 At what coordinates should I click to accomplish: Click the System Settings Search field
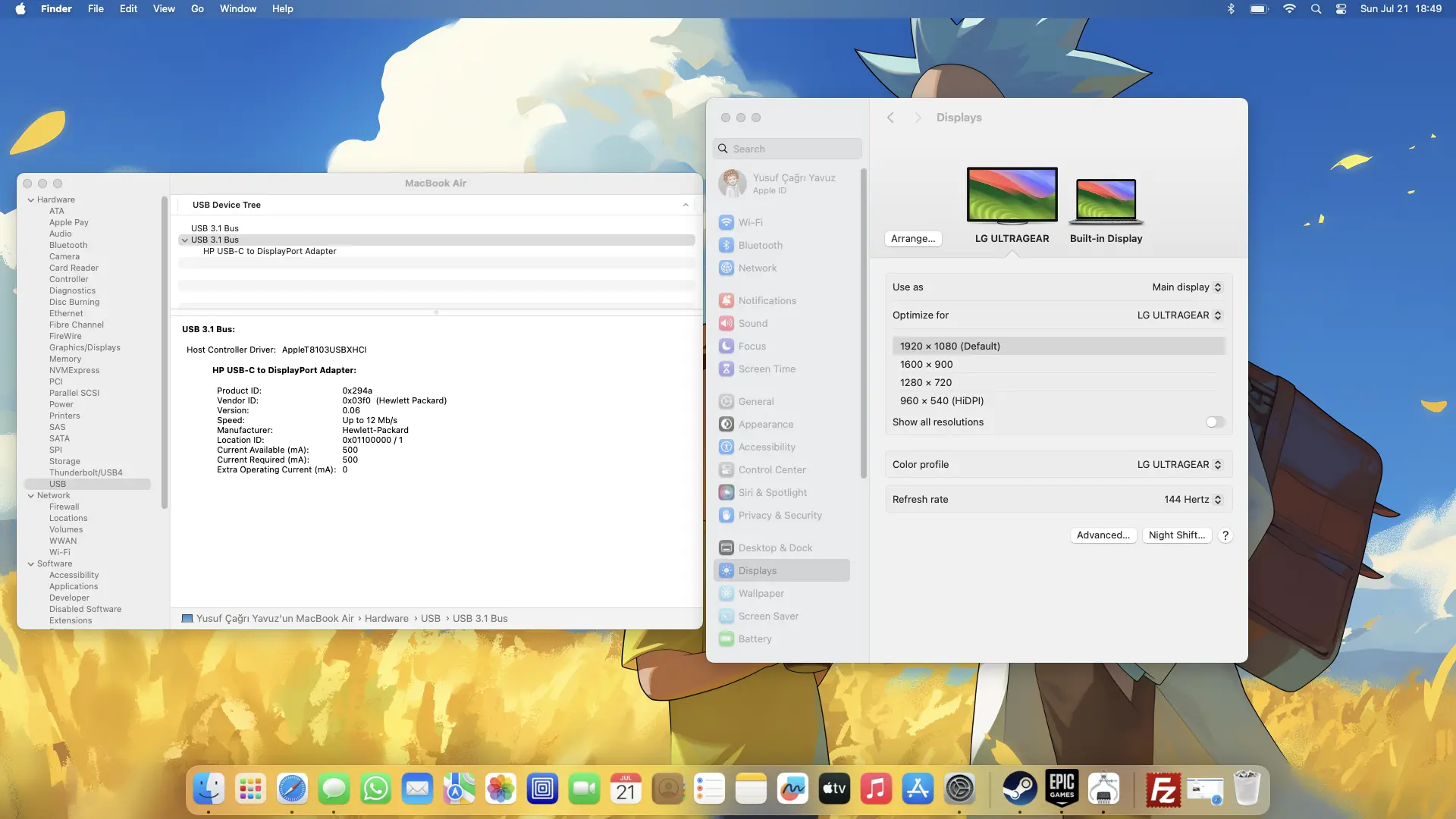(x=788, y=149)
